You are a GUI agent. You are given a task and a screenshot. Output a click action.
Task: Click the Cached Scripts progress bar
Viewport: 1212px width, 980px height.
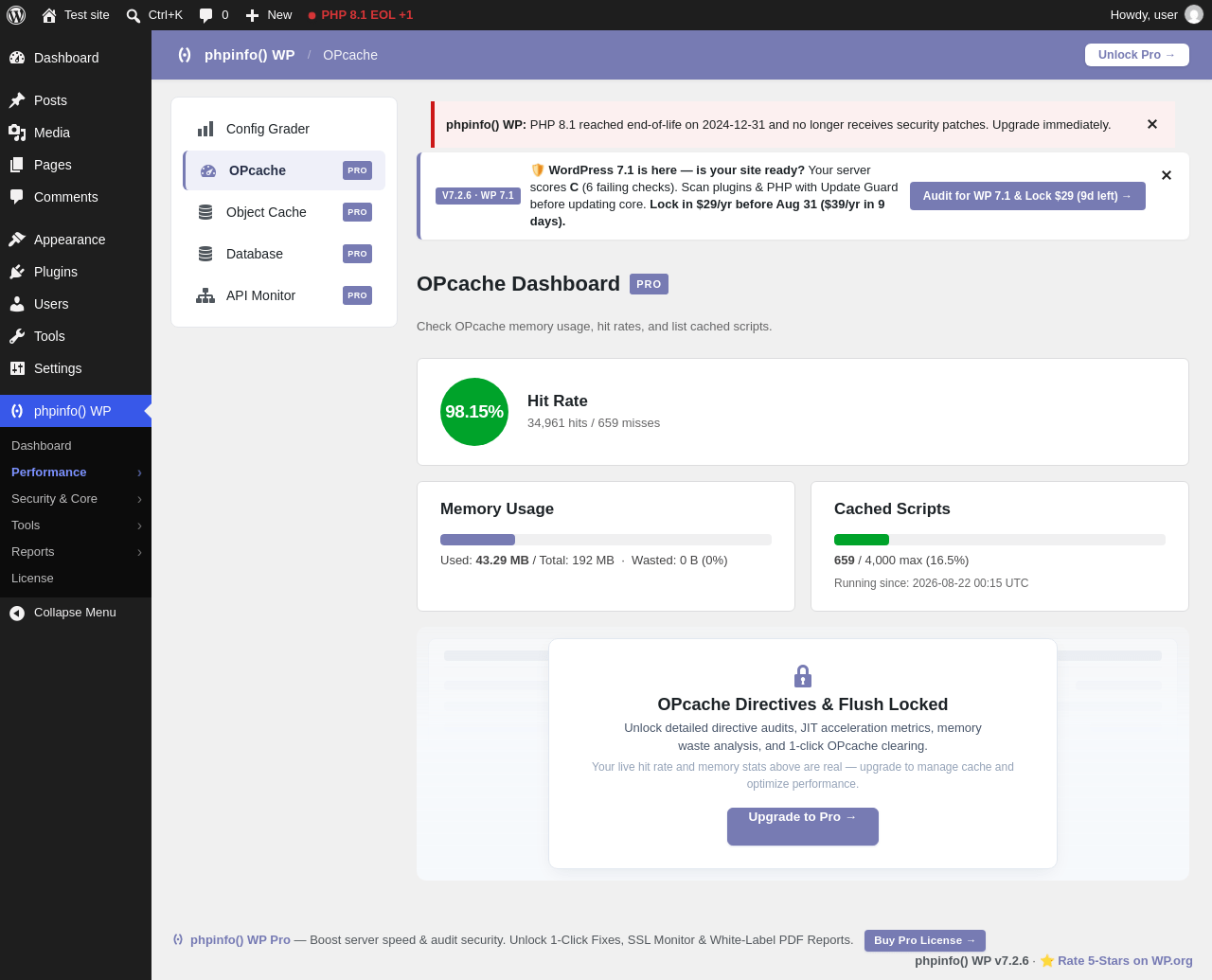pos(1000,540)
